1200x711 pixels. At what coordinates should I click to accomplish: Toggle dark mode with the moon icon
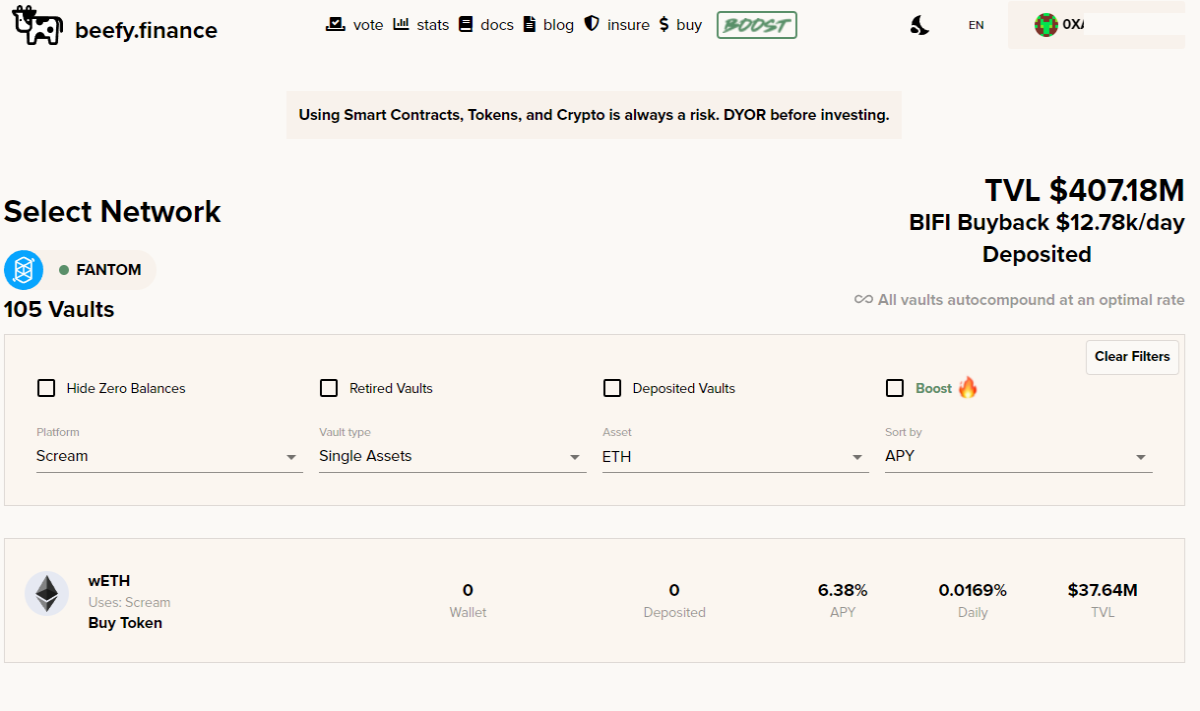tap(919, 26)
